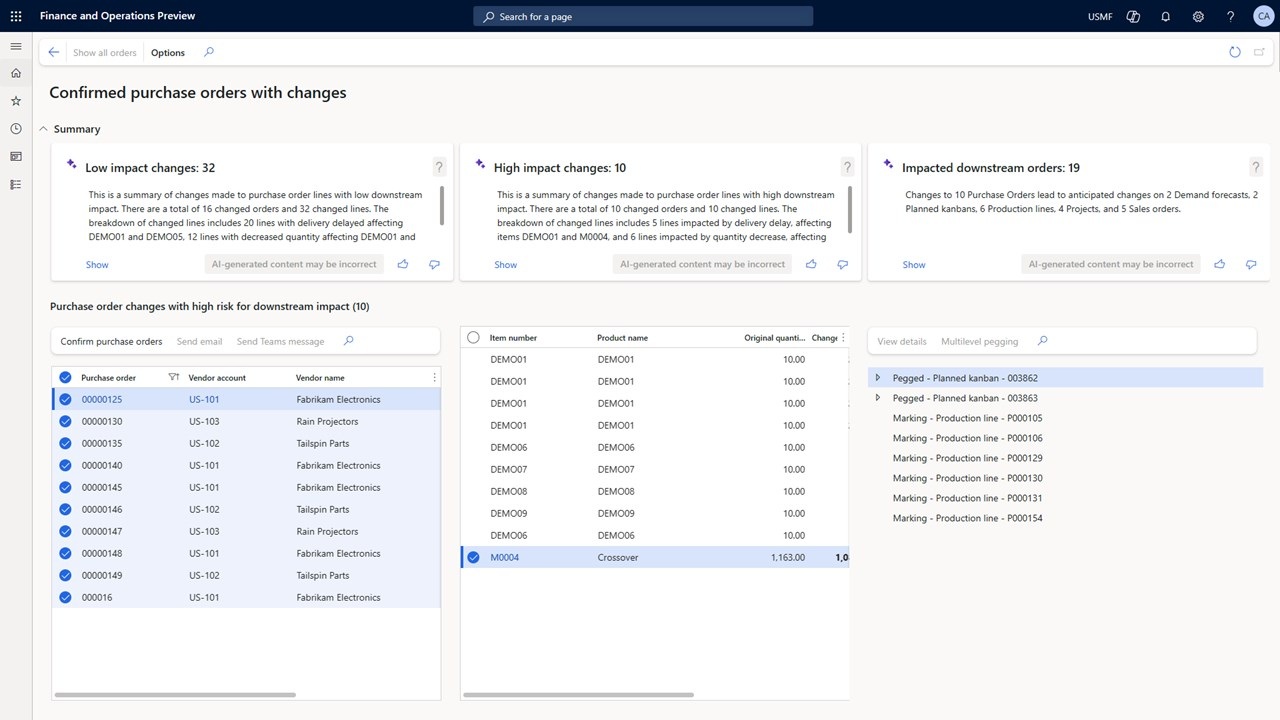
Task: Click Search for a page box
Action: click(x=643, y=17)
